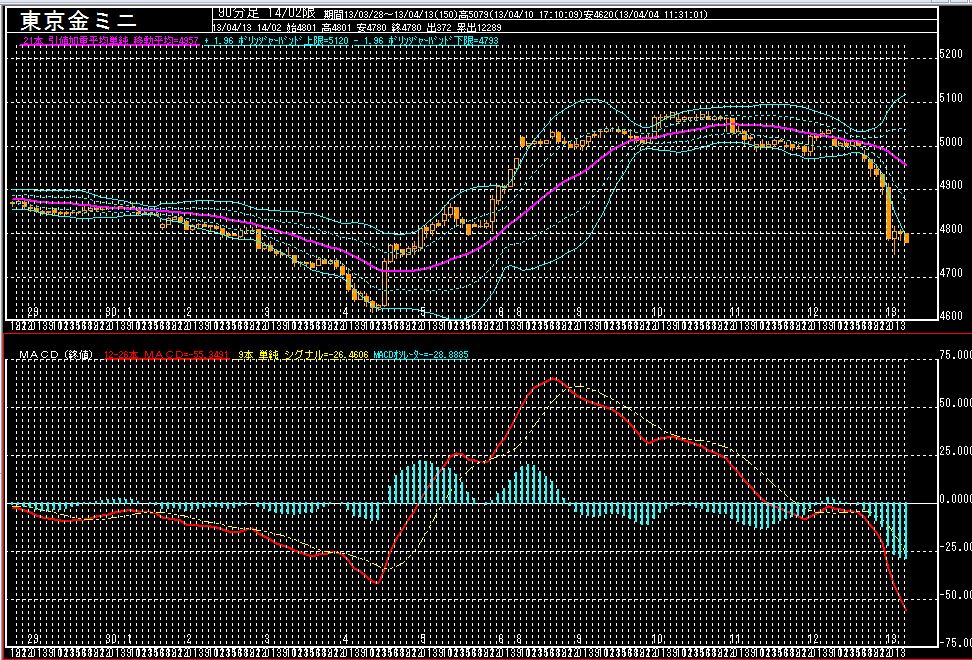Click date marker 11 in MACD panel
The height and width of the screenshot is (660, 972).
click(735, 639)
